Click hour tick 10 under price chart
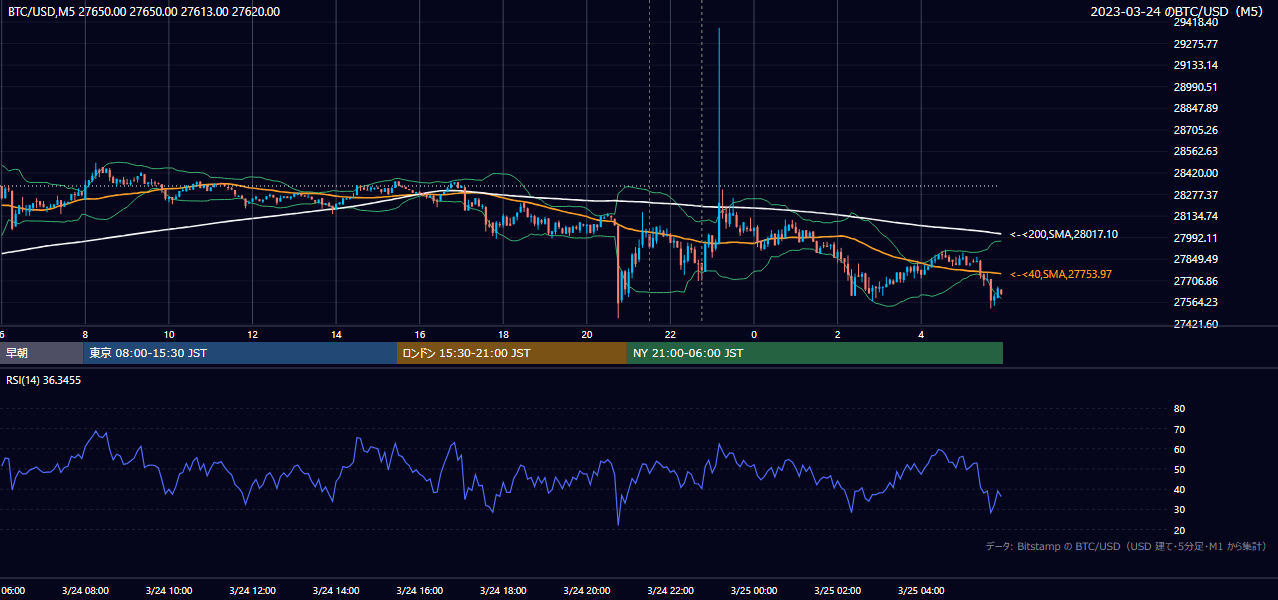This screenshot has height=600, width=1278. (169, 334)
